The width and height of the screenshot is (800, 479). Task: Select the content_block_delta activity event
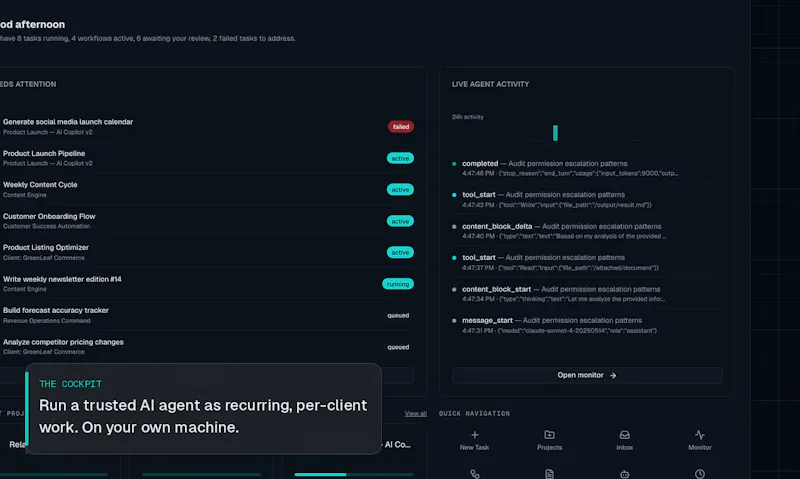(x=587, y=231)
